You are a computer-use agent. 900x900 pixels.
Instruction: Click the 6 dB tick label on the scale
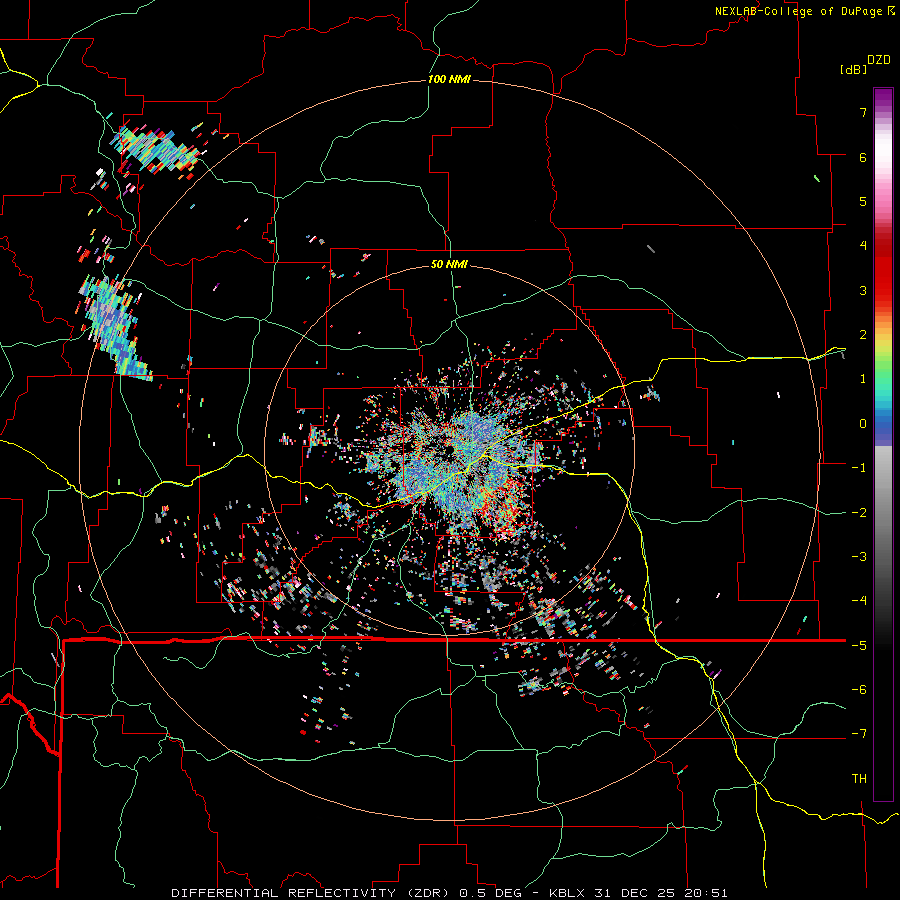click(x=863, y=157)
